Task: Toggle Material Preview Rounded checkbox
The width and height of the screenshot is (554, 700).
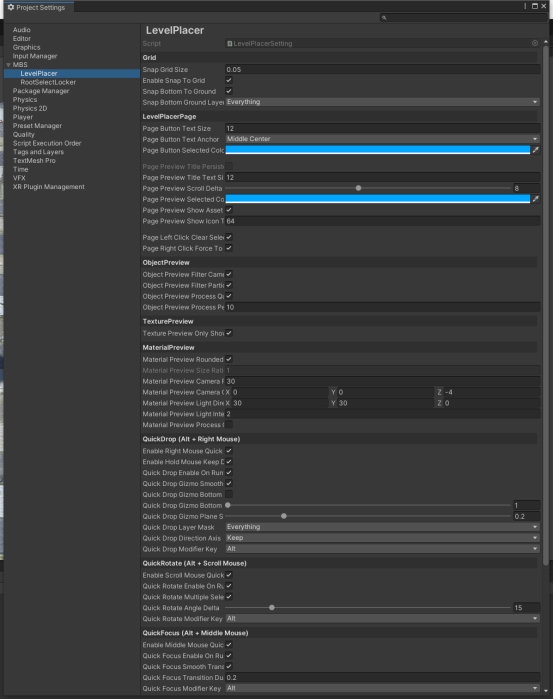Action: coord(229,359)
